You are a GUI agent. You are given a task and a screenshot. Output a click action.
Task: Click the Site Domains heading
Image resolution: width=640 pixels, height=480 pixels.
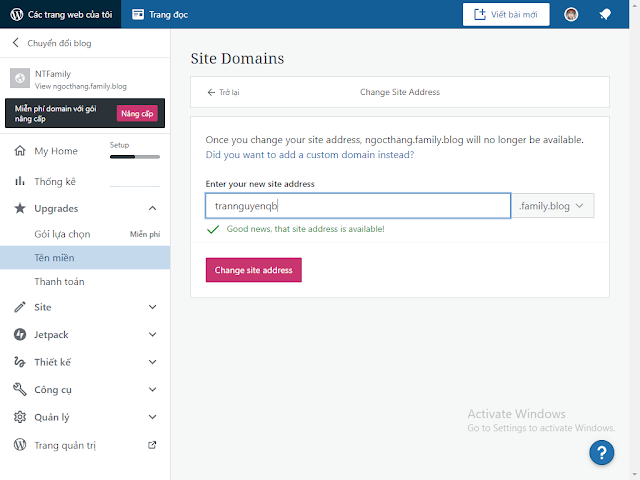point(237,58)
